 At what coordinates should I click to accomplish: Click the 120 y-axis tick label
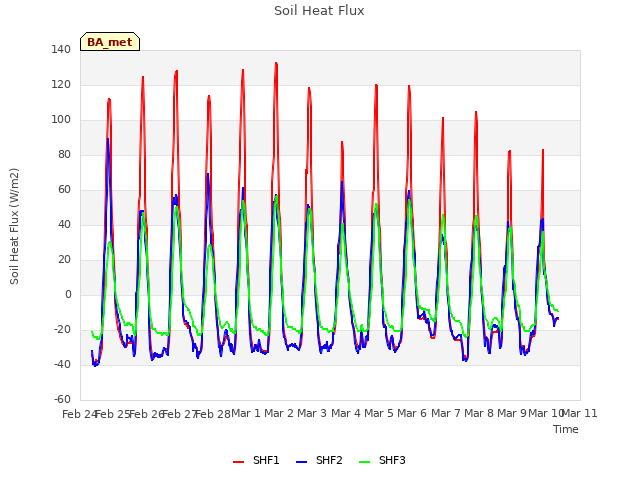pos(61,84)
